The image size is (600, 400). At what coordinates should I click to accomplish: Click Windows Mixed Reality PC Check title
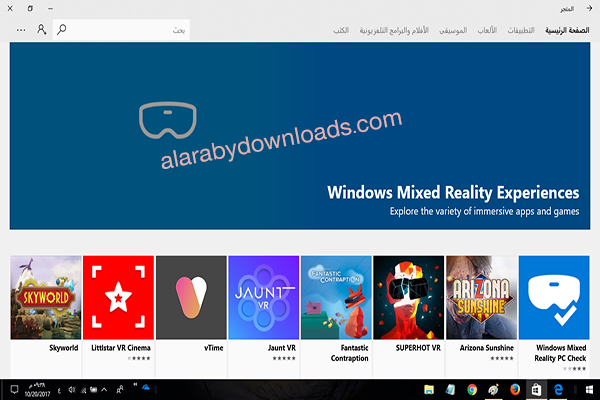[561, 353]
